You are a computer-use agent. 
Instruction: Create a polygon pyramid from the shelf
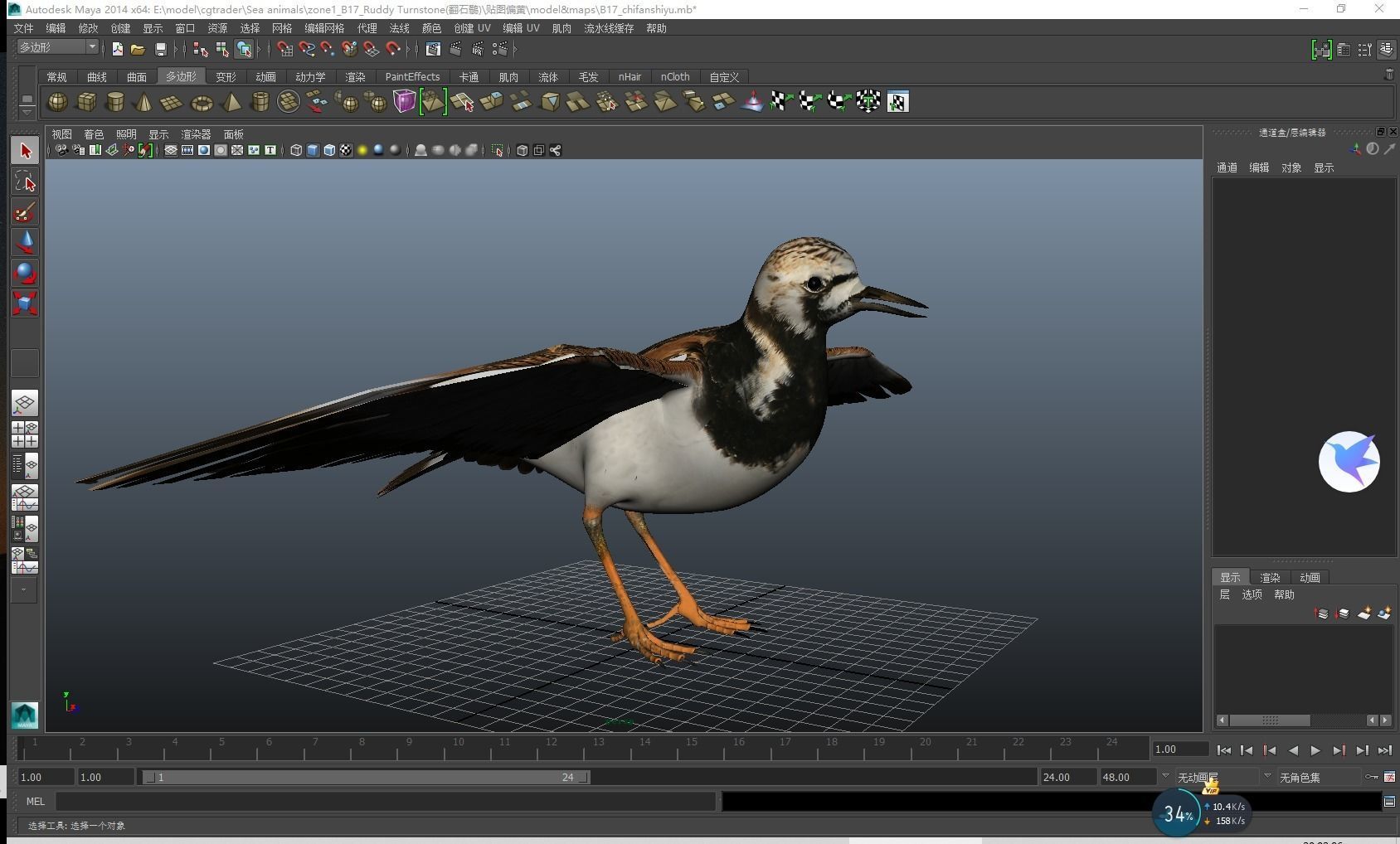coord(231,102)
